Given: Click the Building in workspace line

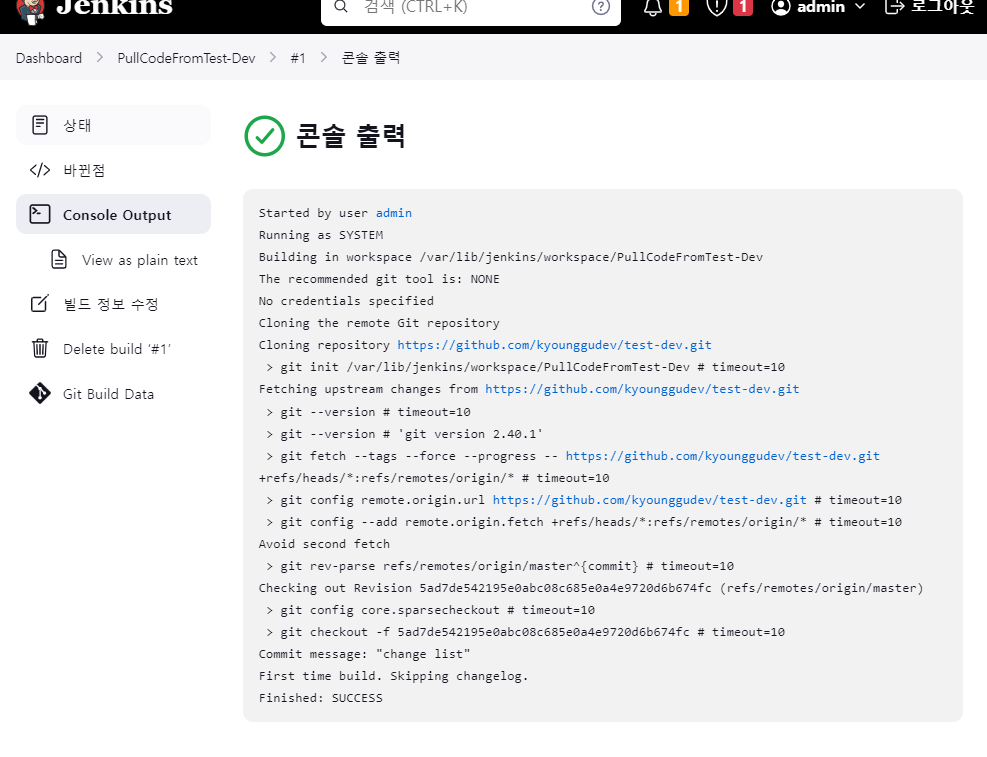Looking at the screenshot, I should (x=510, y=257).
